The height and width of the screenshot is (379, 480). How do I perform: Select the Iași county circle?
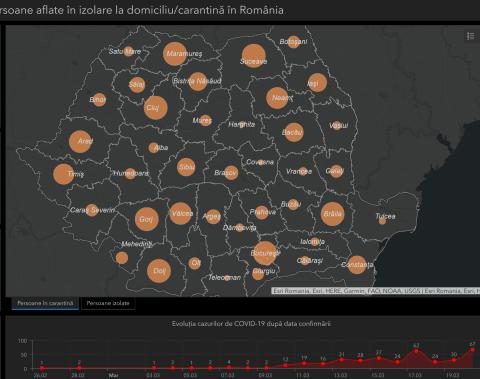tap(317, 82)
